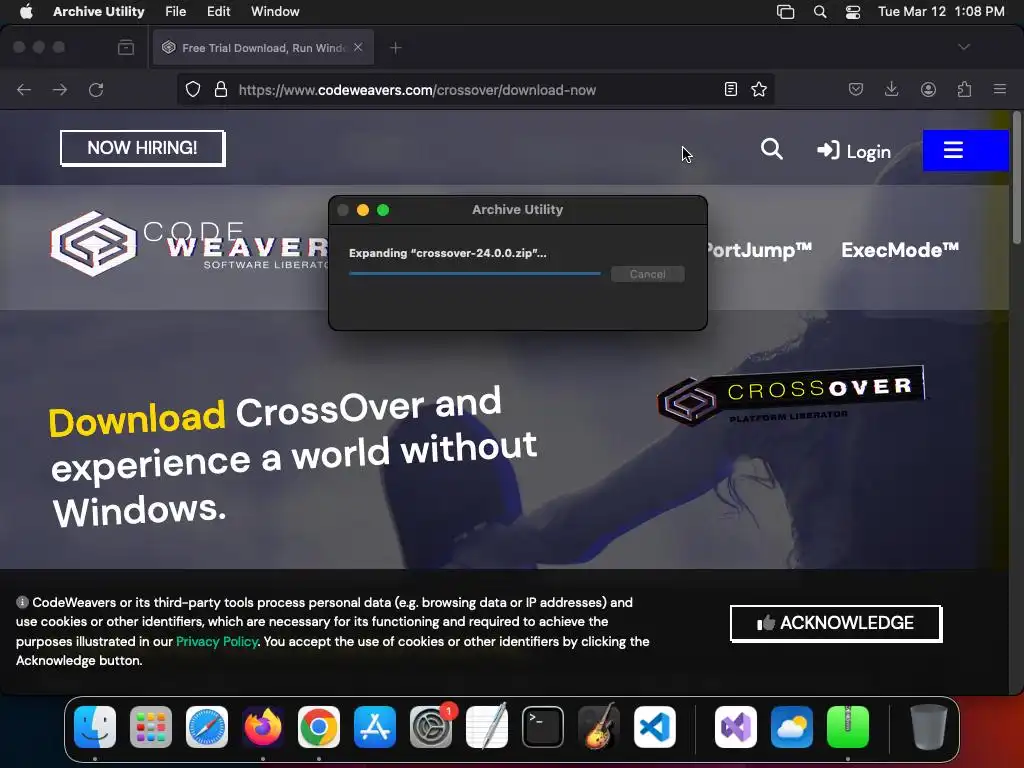Open the Firefox account icon
The image size is (1024, 768).
928,89
